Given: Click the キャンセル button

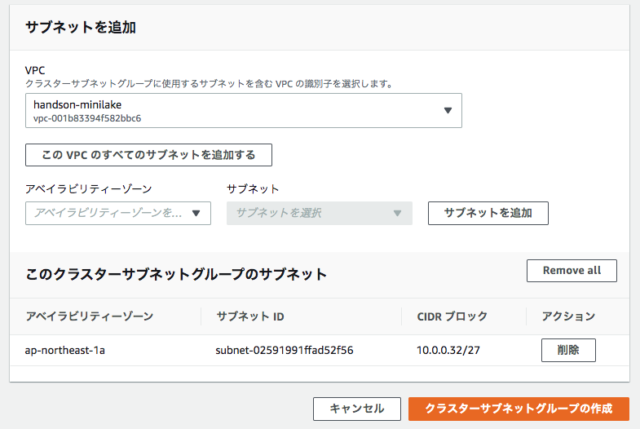Looking at the screenshot, I should (357, 409).
